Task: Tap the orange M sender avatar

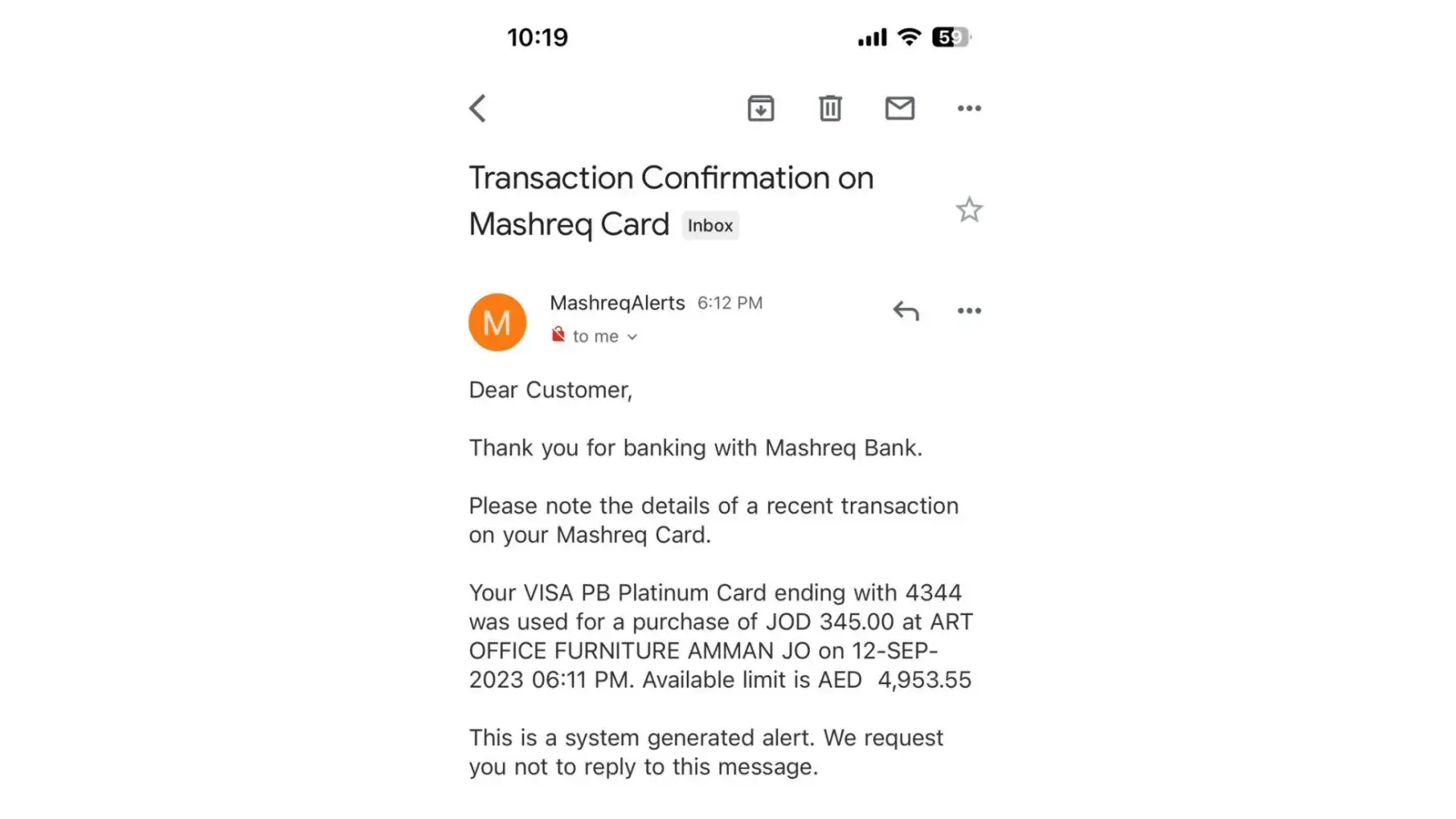Action: [497, 323]
